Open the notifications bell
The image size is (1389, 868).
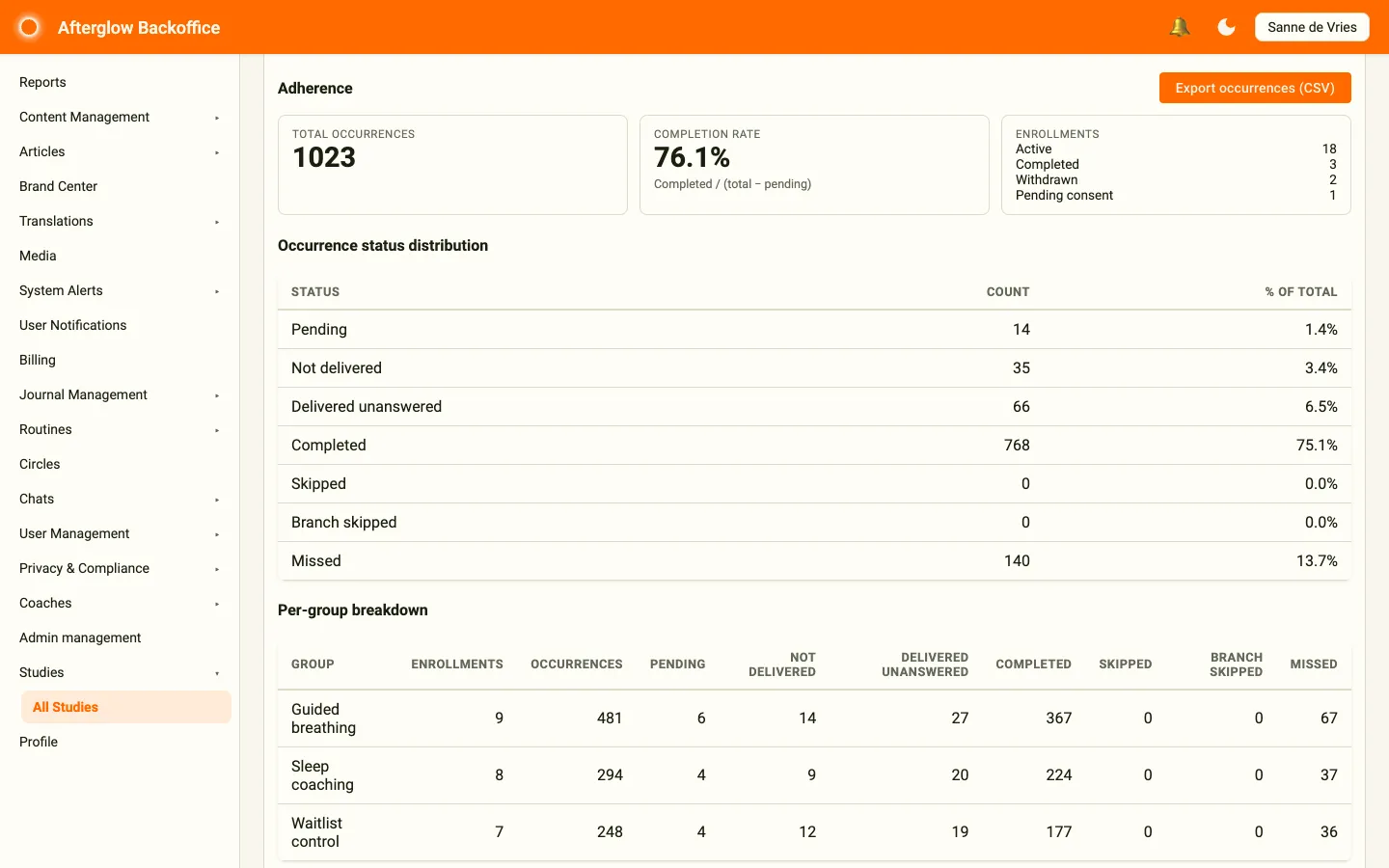(x=1179, y=27)
